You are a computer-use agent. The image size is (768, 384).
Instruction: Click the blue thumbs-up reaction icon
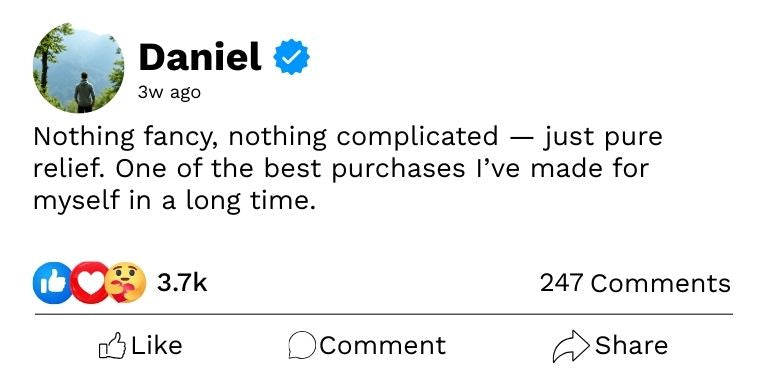pos(52,283)
